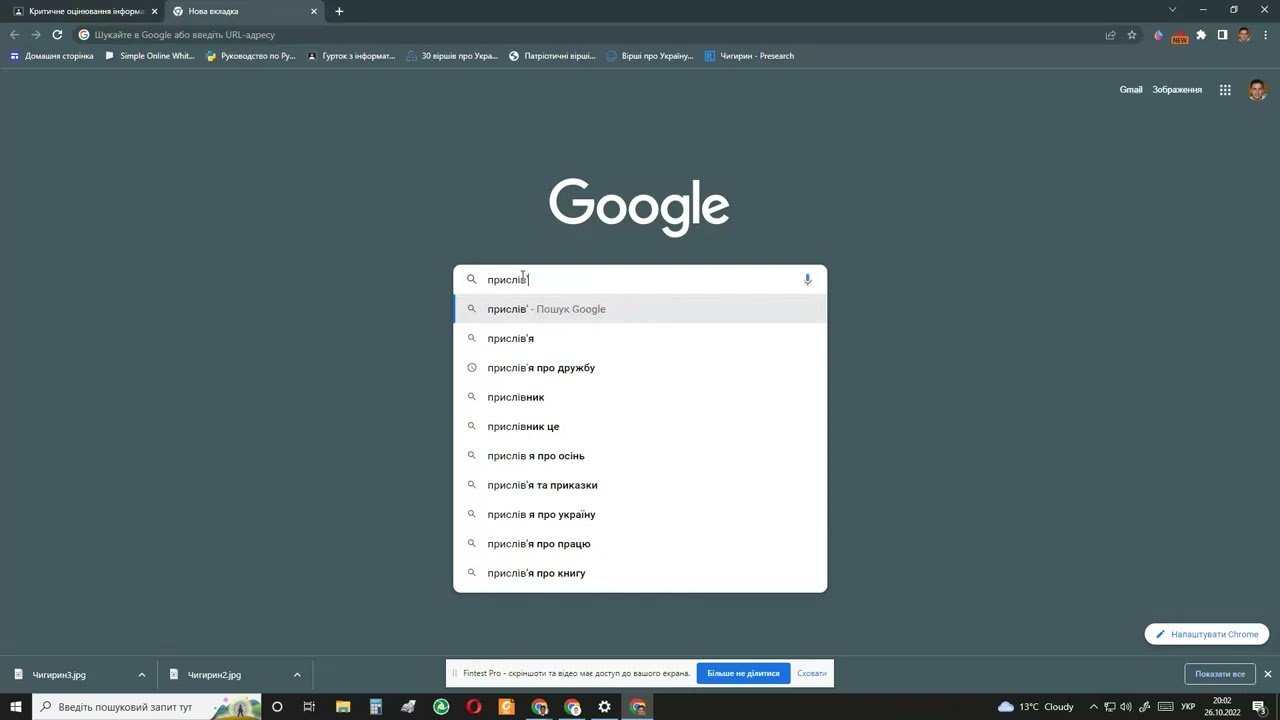1280x720 pixels.
Task: Click the voice search microphone icon
Action: tap(807, 280)
